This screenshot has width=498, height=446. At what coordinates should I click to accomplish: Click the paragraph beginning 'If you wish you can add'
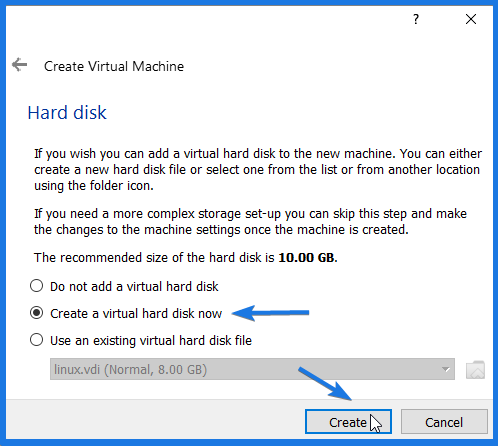click(258, 170)
